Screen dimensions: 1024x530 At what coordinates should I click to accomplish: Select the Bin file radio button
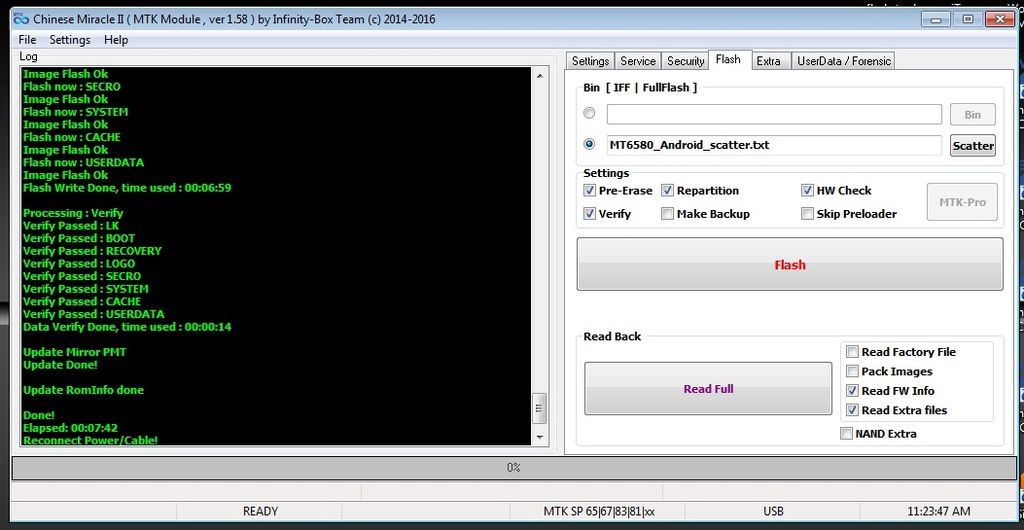(589, 114)
